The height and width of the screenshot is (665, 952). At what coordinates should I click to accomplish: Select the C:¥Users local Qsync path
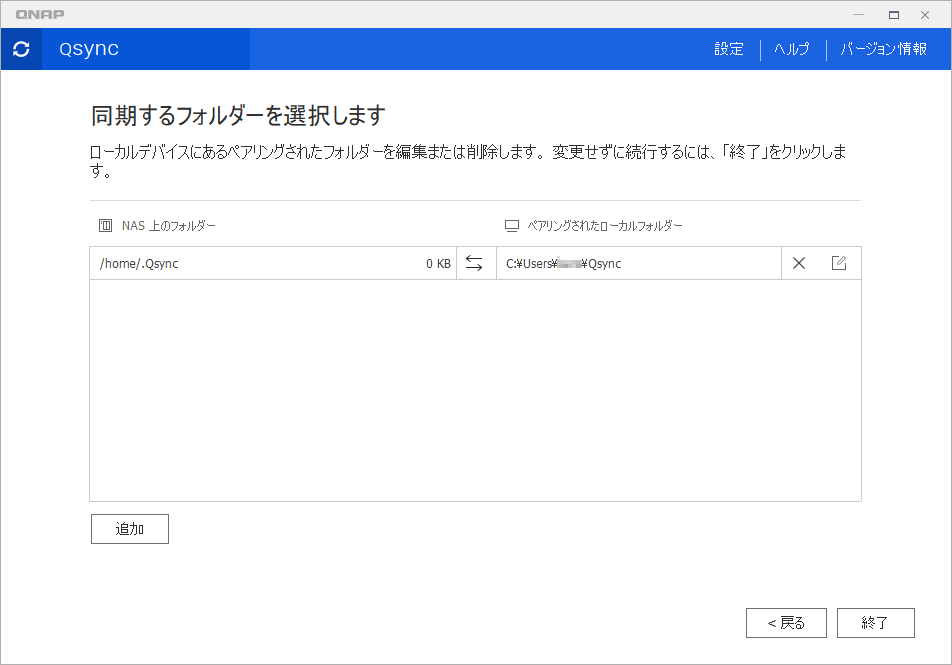[x=563, y=264]
